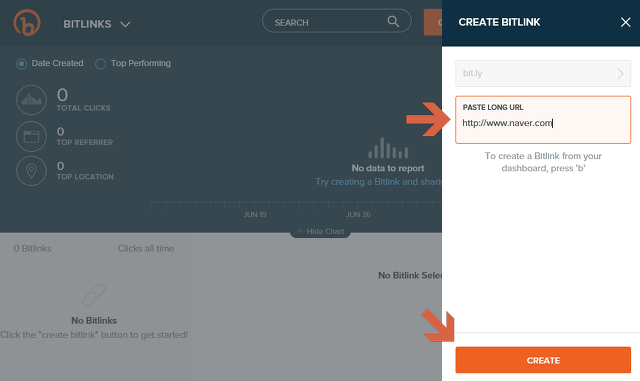640x381 pixels.
Task: Click the 'No data to report' bar chart icon
Action: (x=388, y=148)
